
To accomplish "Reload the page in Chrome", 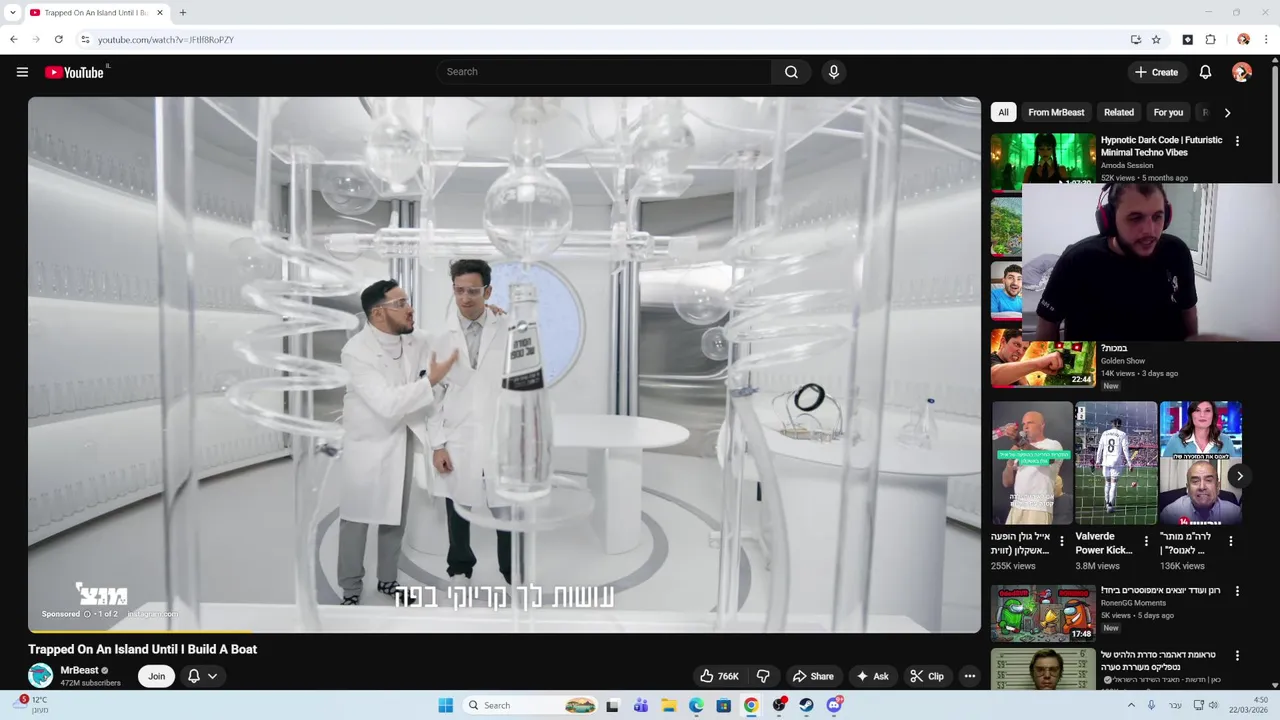I will coord(59,40).
